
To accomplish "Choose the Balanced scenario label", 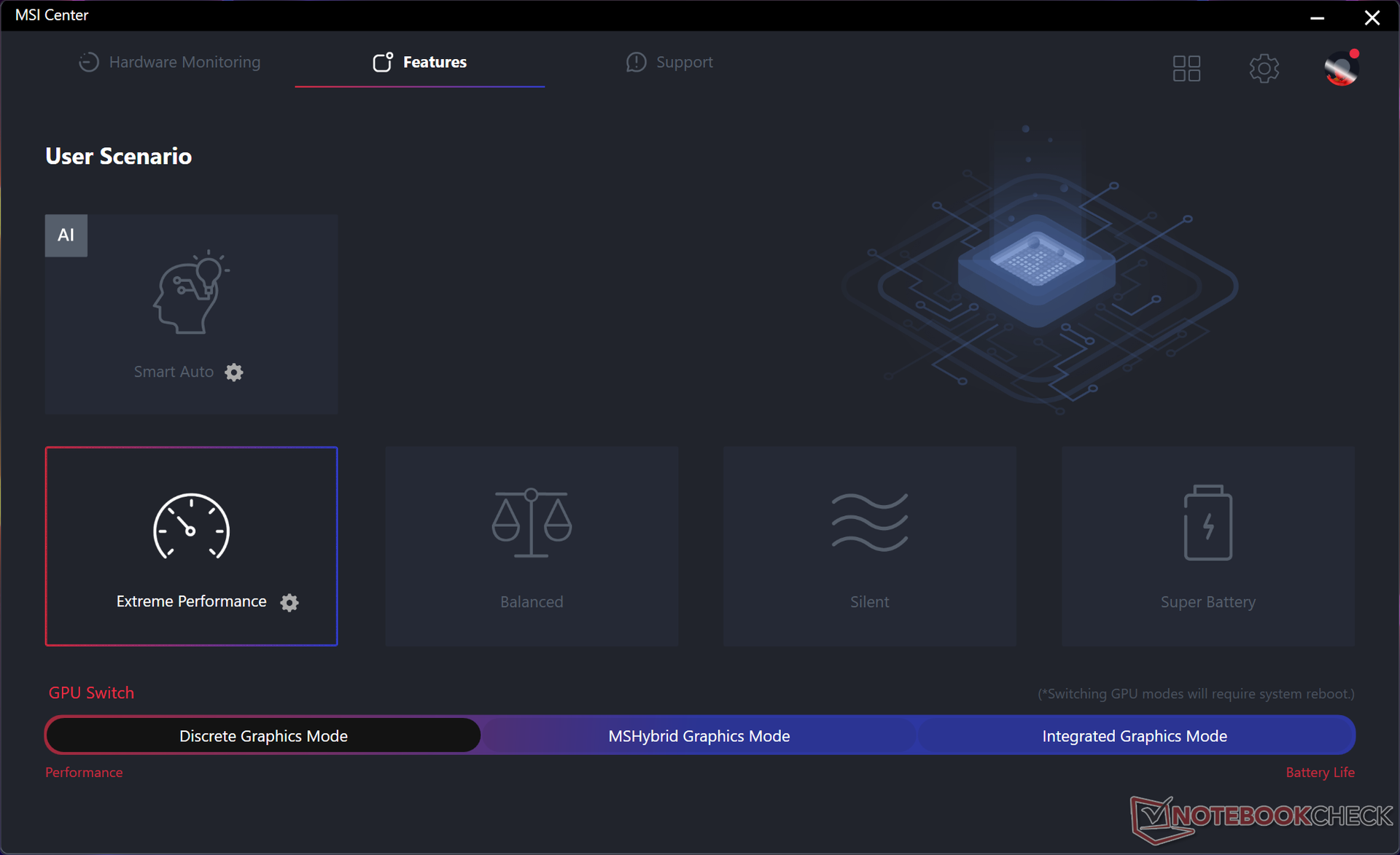I will click(x=532, y=602).
